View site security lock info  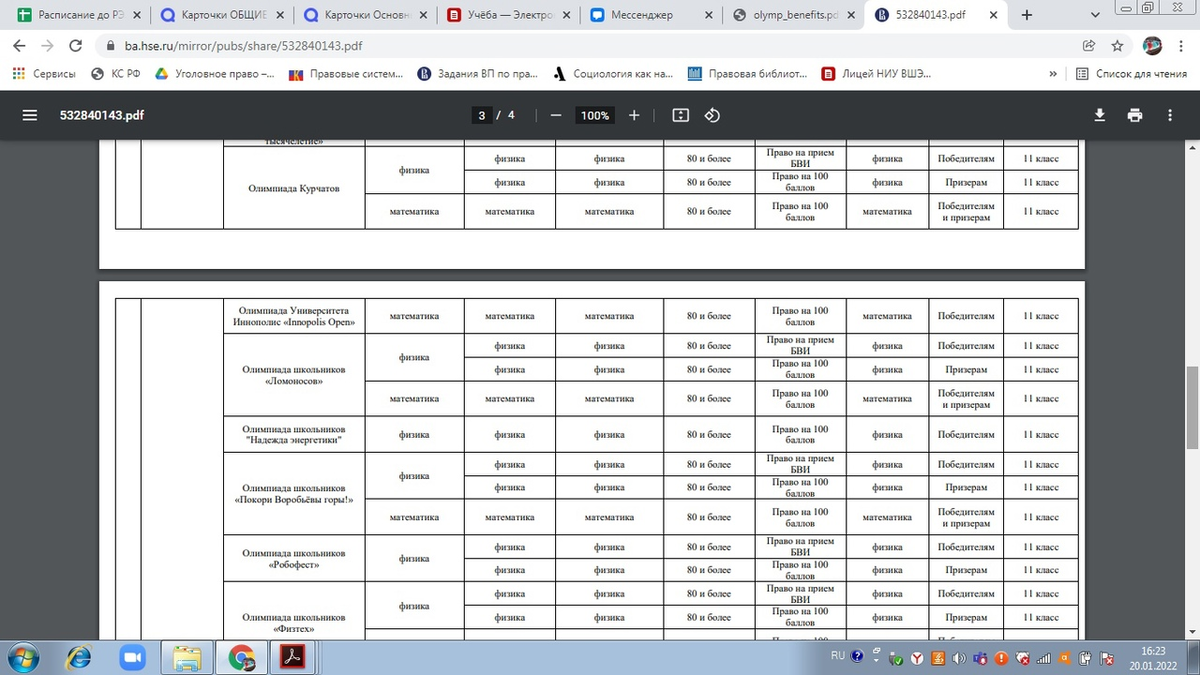pos(110,46)
